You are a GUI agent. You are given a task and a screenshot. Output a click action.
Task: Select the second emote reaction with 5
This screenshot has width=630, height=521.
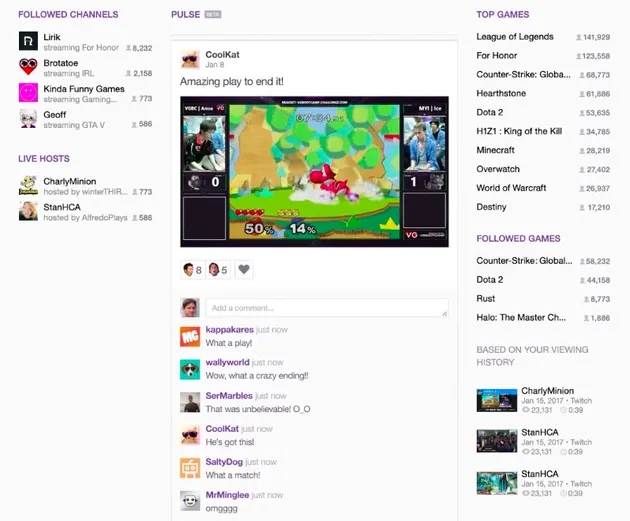(218, 270)
